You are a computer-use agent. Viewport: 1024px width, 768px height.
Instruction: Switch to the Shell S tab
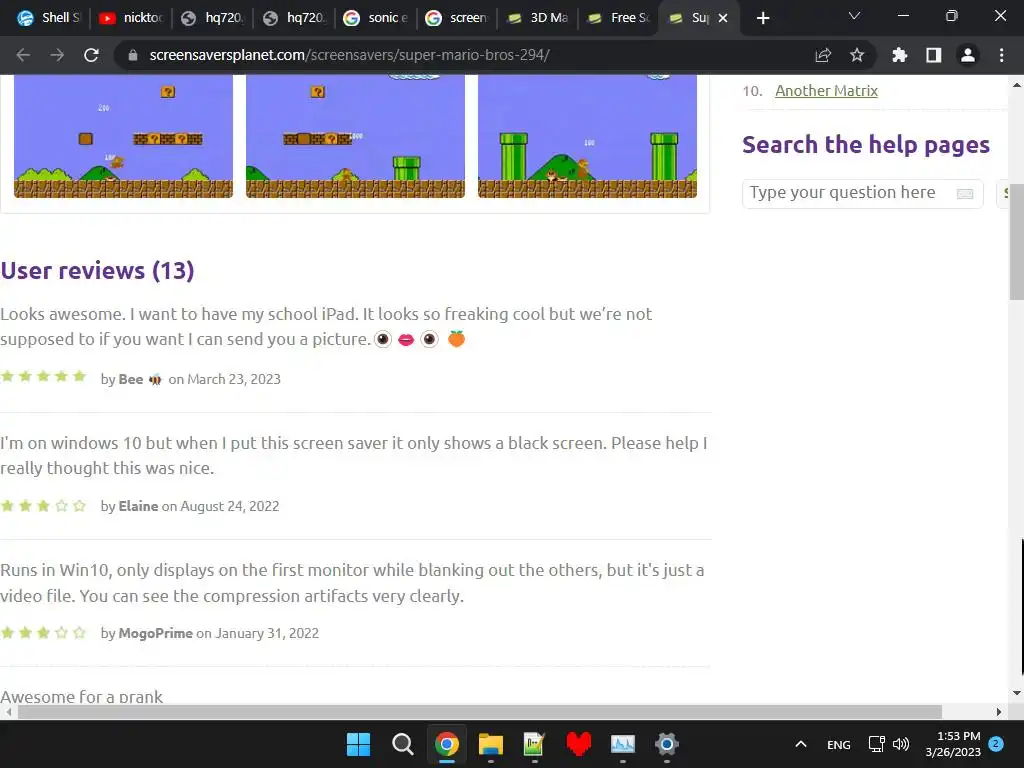(48, 18)
